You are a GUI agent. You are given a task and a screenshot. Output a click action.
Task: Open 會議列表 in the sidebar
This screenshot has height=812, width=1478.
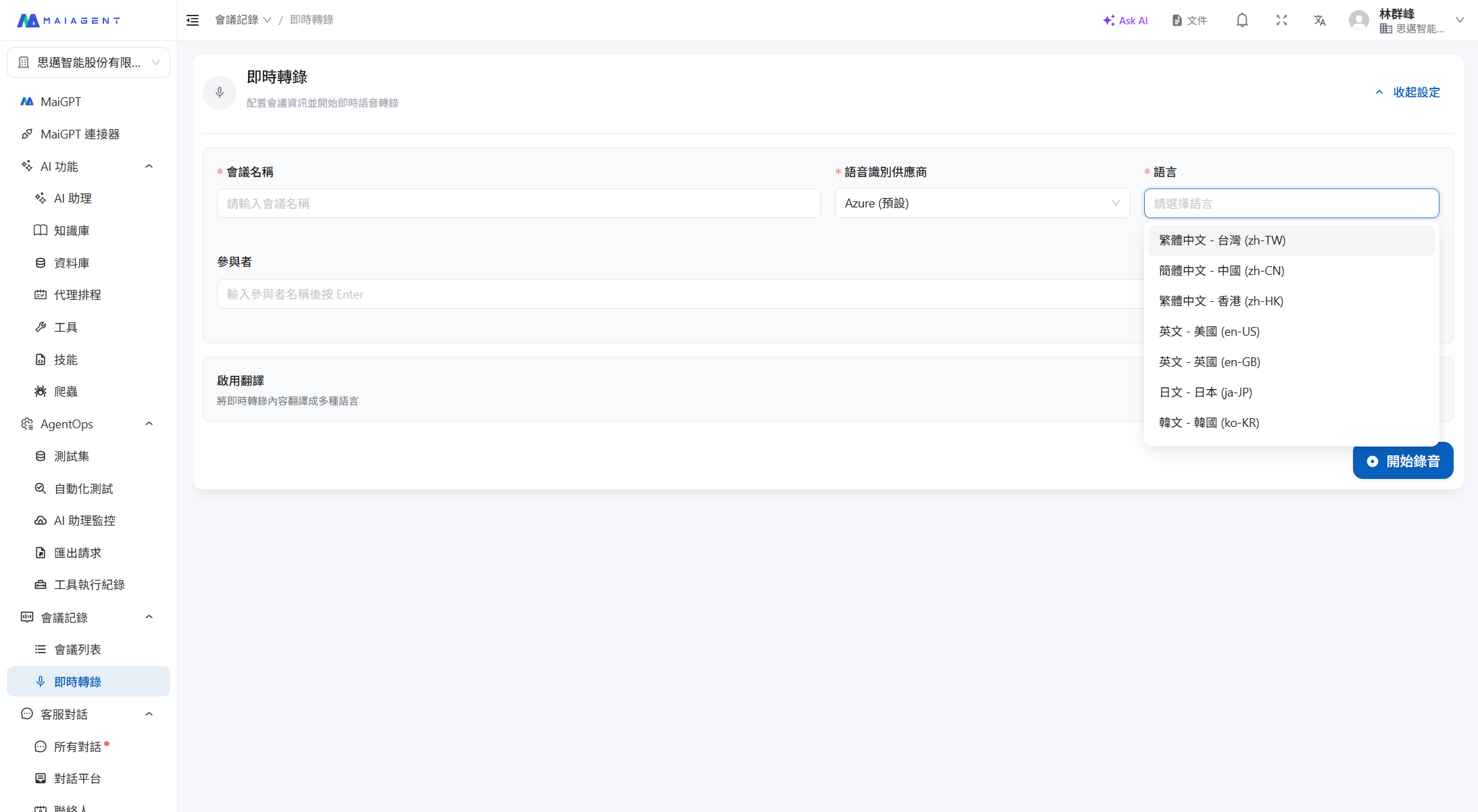78,649
